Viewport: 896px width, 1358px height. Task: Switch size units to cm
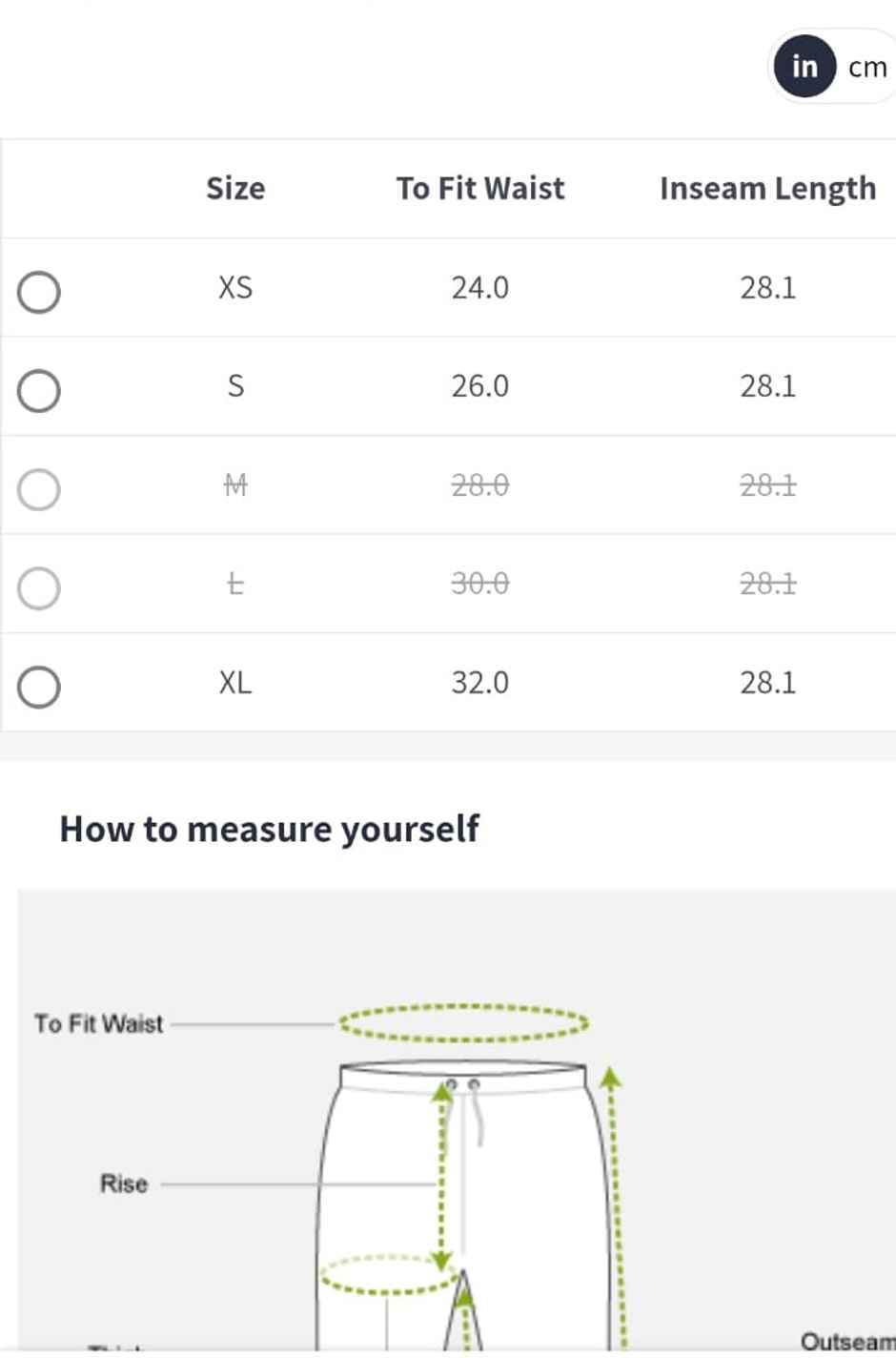click(867, 67)
